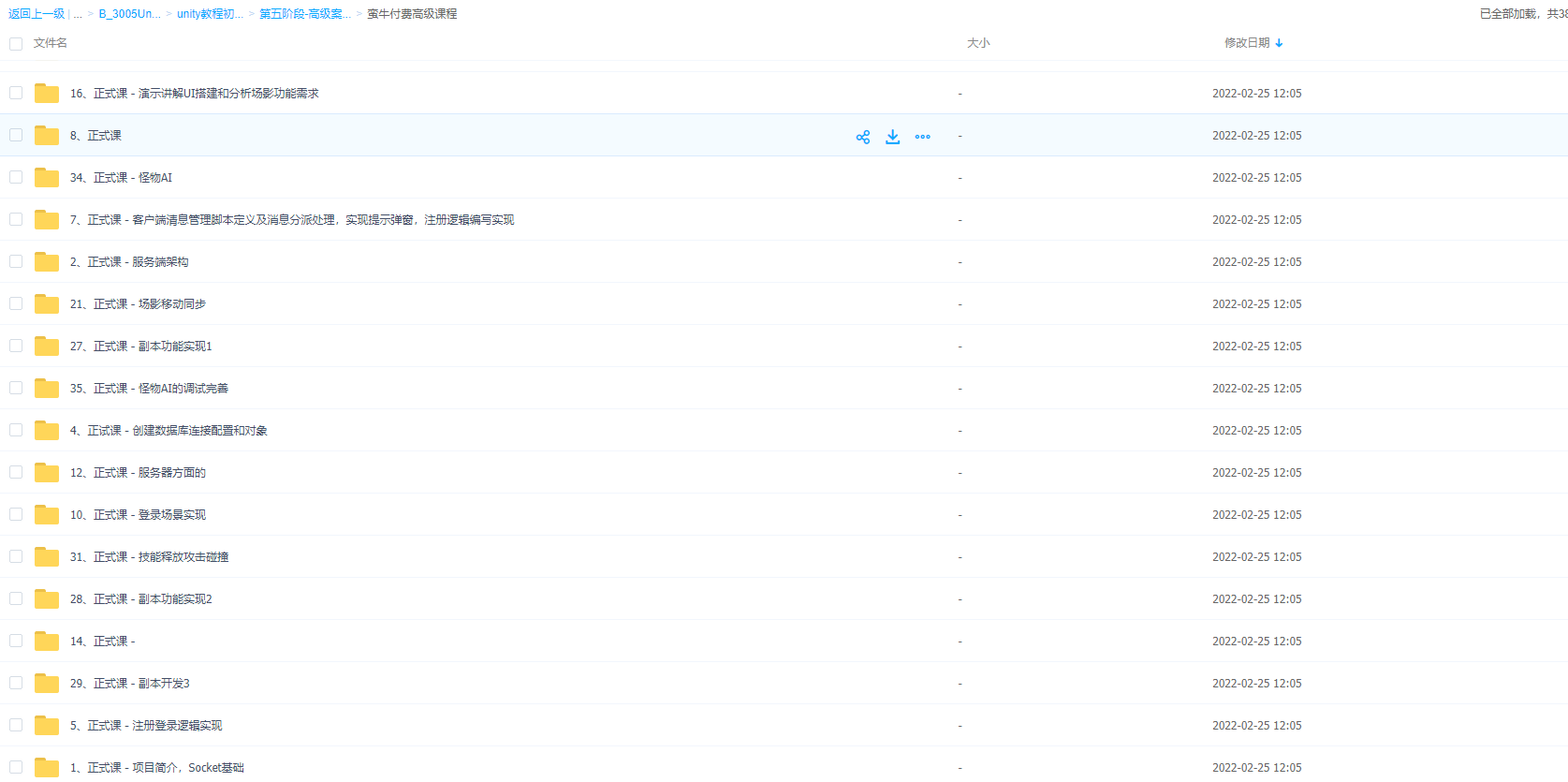Go back via 返回上一级 link
Screen dimensions: 1568x782
[x=37, y=14]
